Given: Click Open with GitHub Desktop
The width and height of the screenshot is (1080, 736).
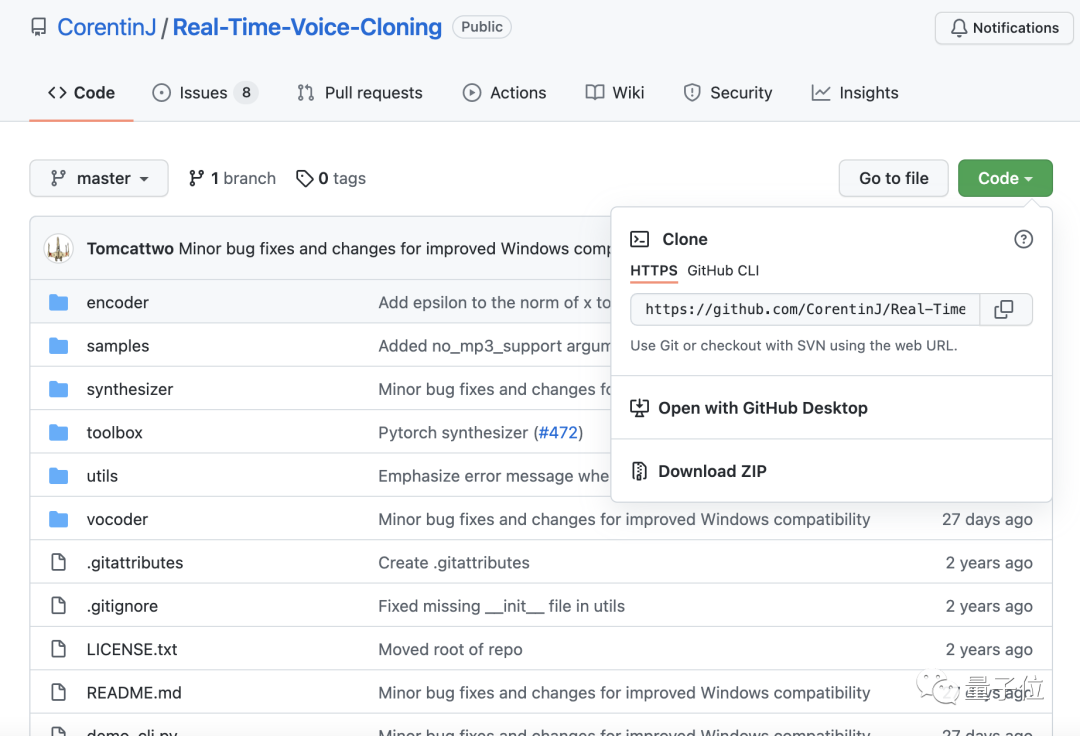Looking at the screenshot, I should (x=762, y=408).
